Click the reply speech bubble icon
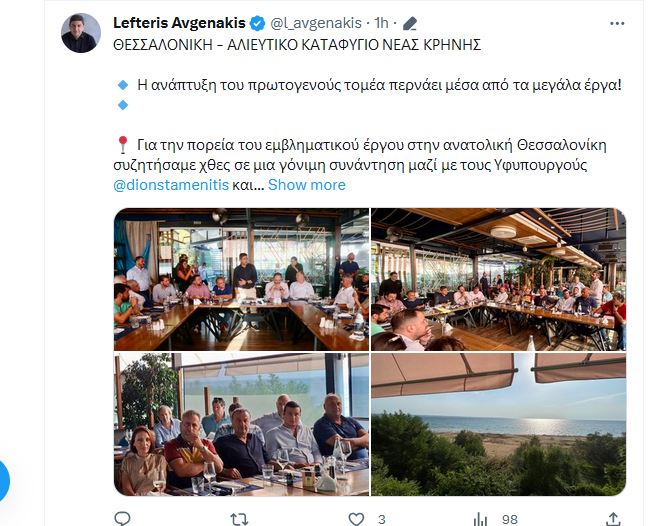 [x=122, y=519]
